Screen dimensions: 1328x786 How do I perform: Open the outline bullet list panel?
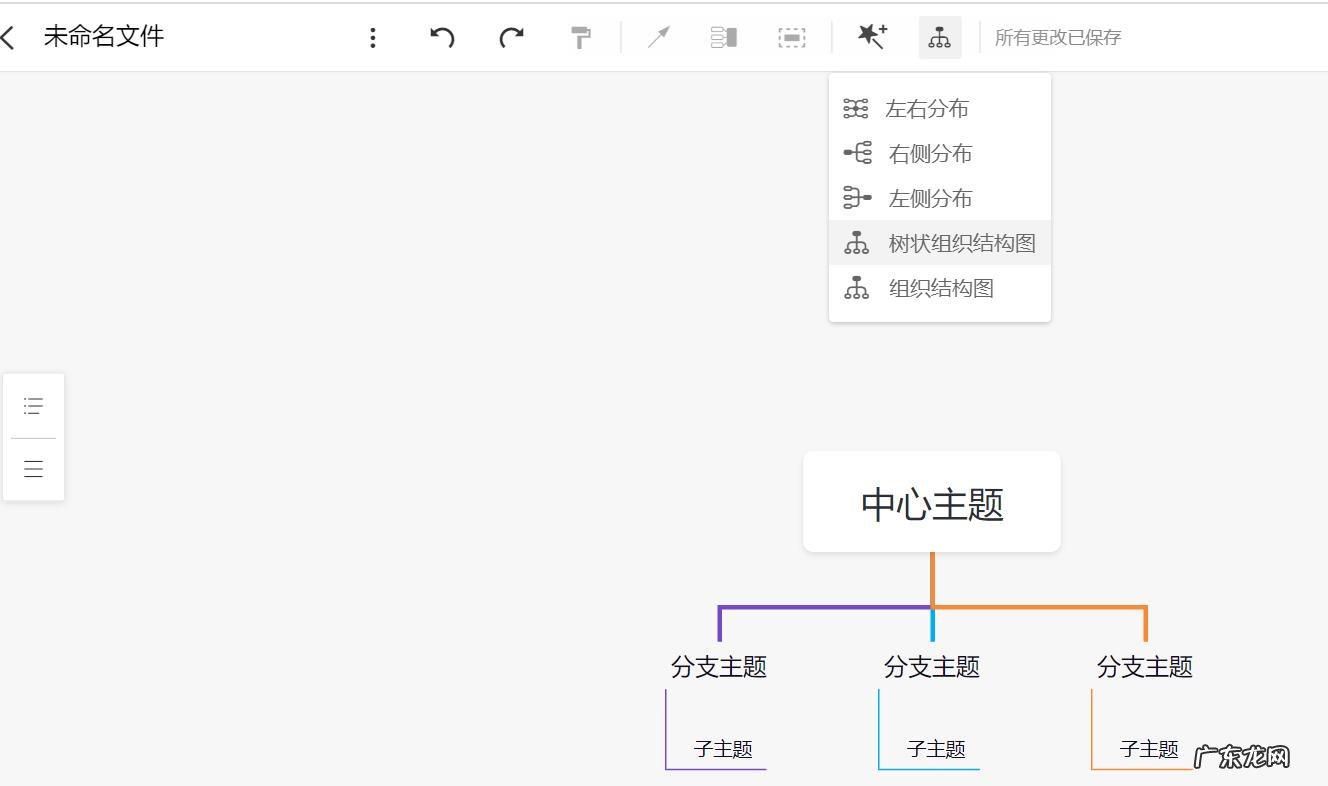click(x=33, y=406)
